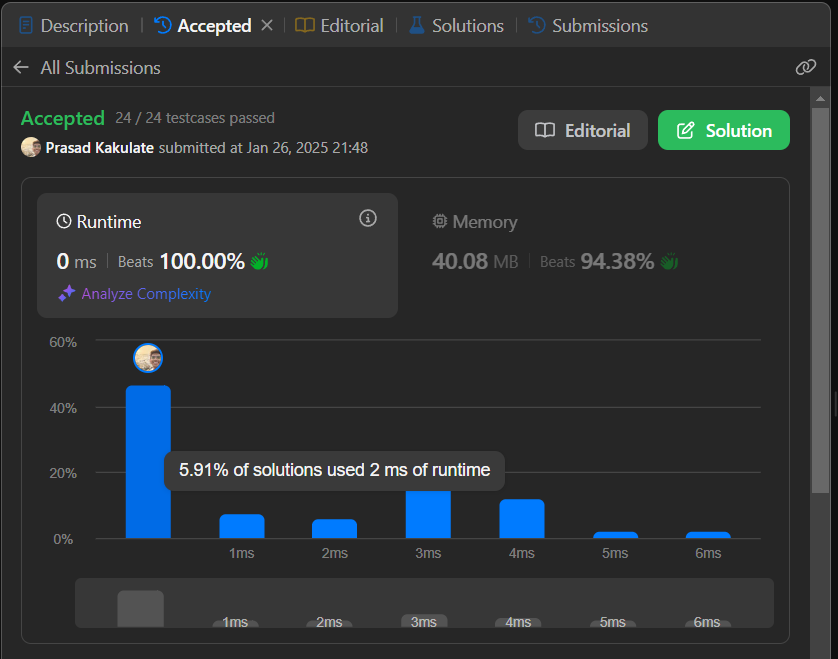The height and width of the screenshot is (659, 838).
Task: Click the Runtime clock icon
Action: tap(64, 221)
